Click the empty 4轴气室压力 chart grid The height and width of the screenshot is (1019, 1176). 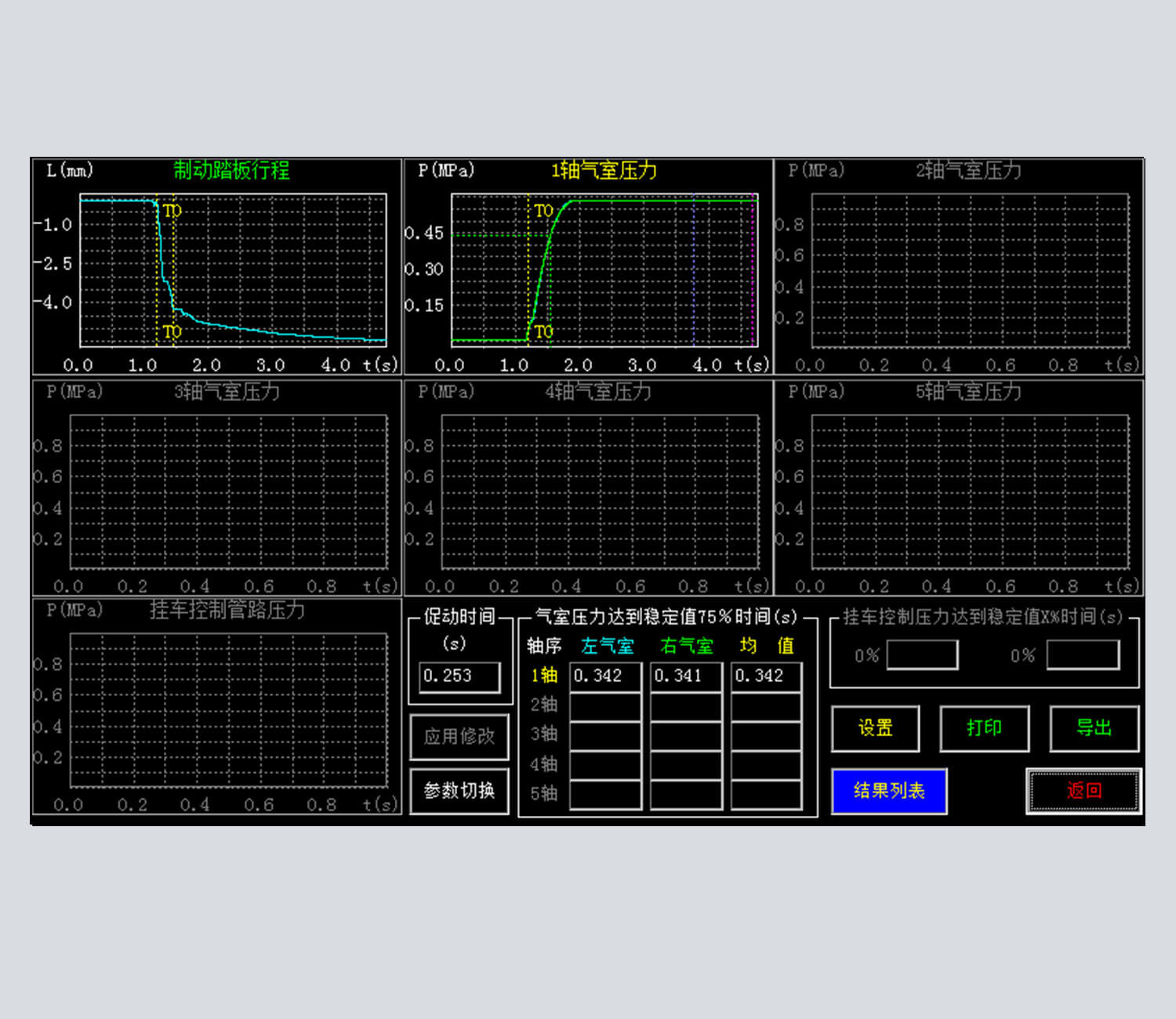pos(600,491)
